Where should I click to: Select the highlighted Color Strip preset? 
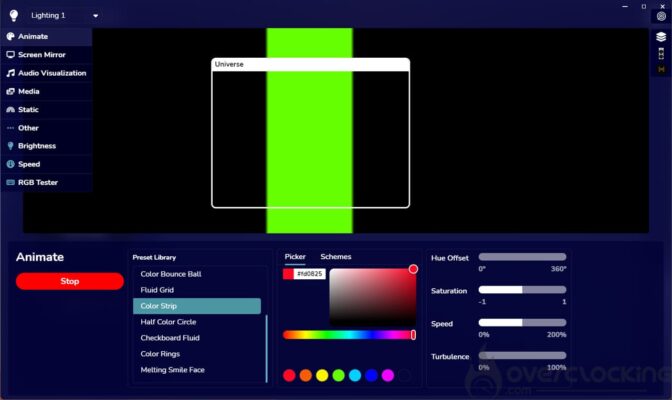point(197,306)
